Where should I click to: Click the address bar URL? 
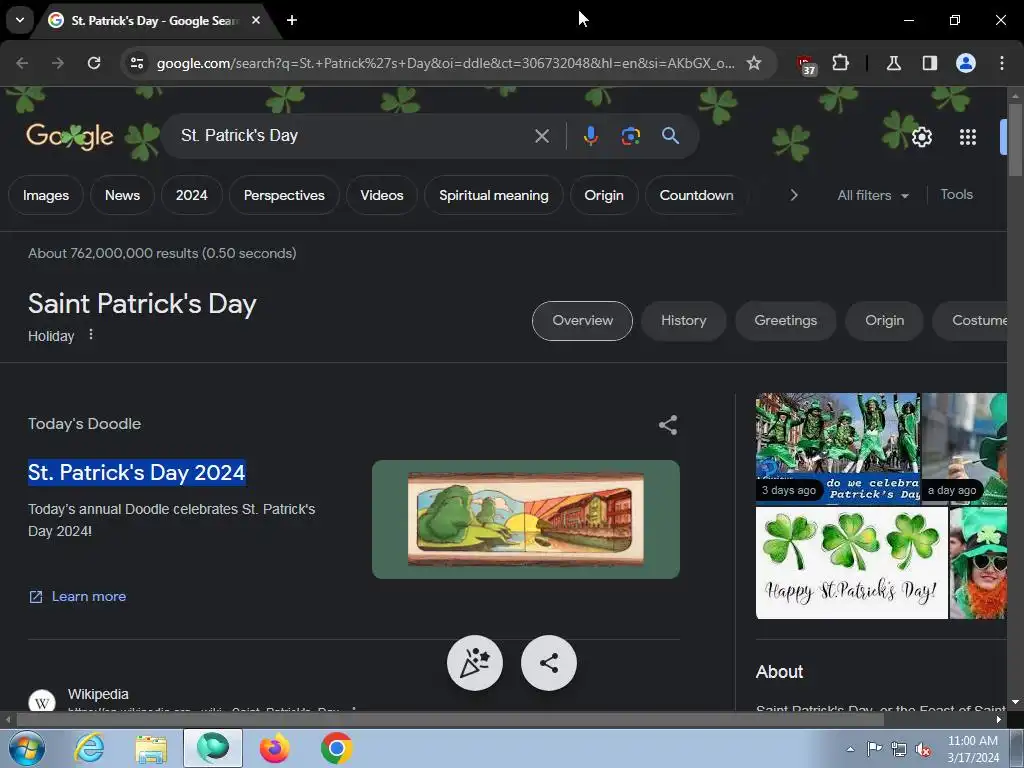pos(445,63)
